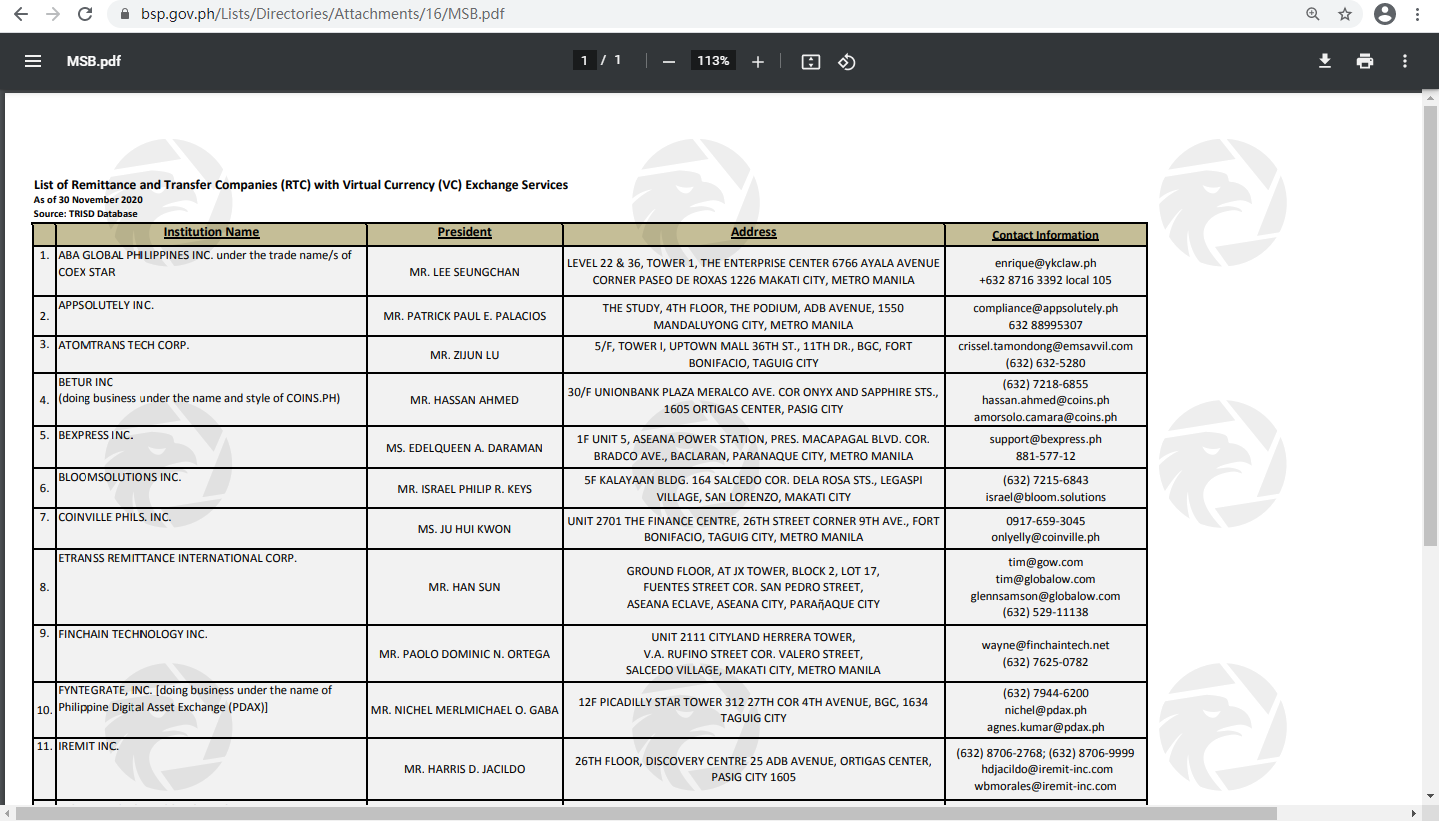Click president MR. HAN SUN
The image size is (1439, 821).
465,587
